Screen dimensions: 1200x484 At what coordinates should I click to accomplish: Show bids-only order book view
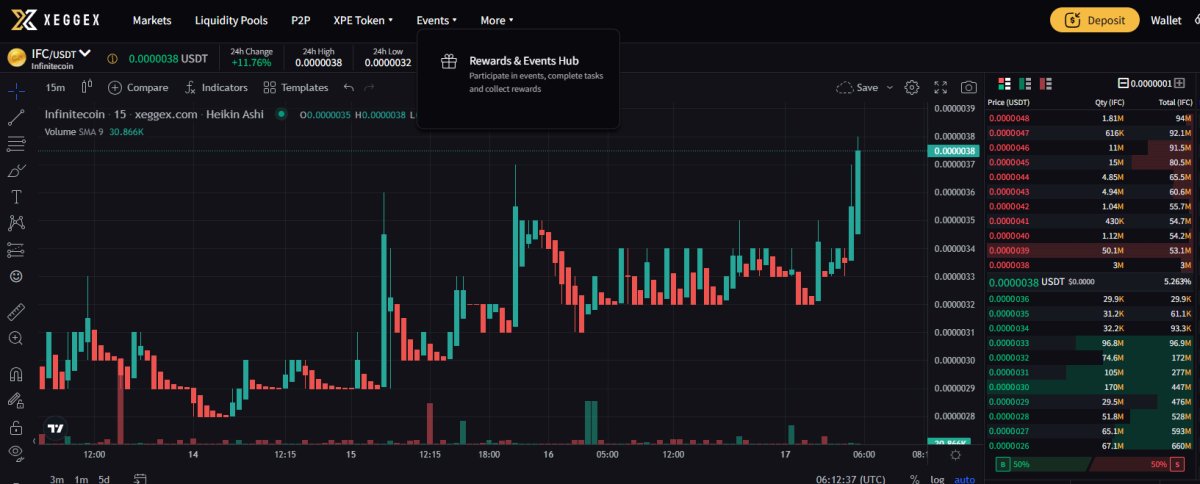coord(1025,83)
